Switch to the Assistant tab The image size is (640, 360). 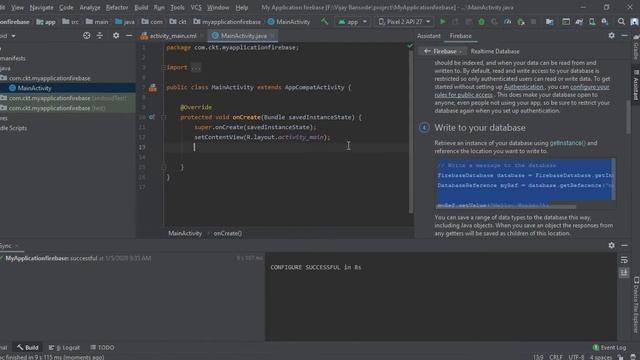pyautogui.click(x=429, y=36)
